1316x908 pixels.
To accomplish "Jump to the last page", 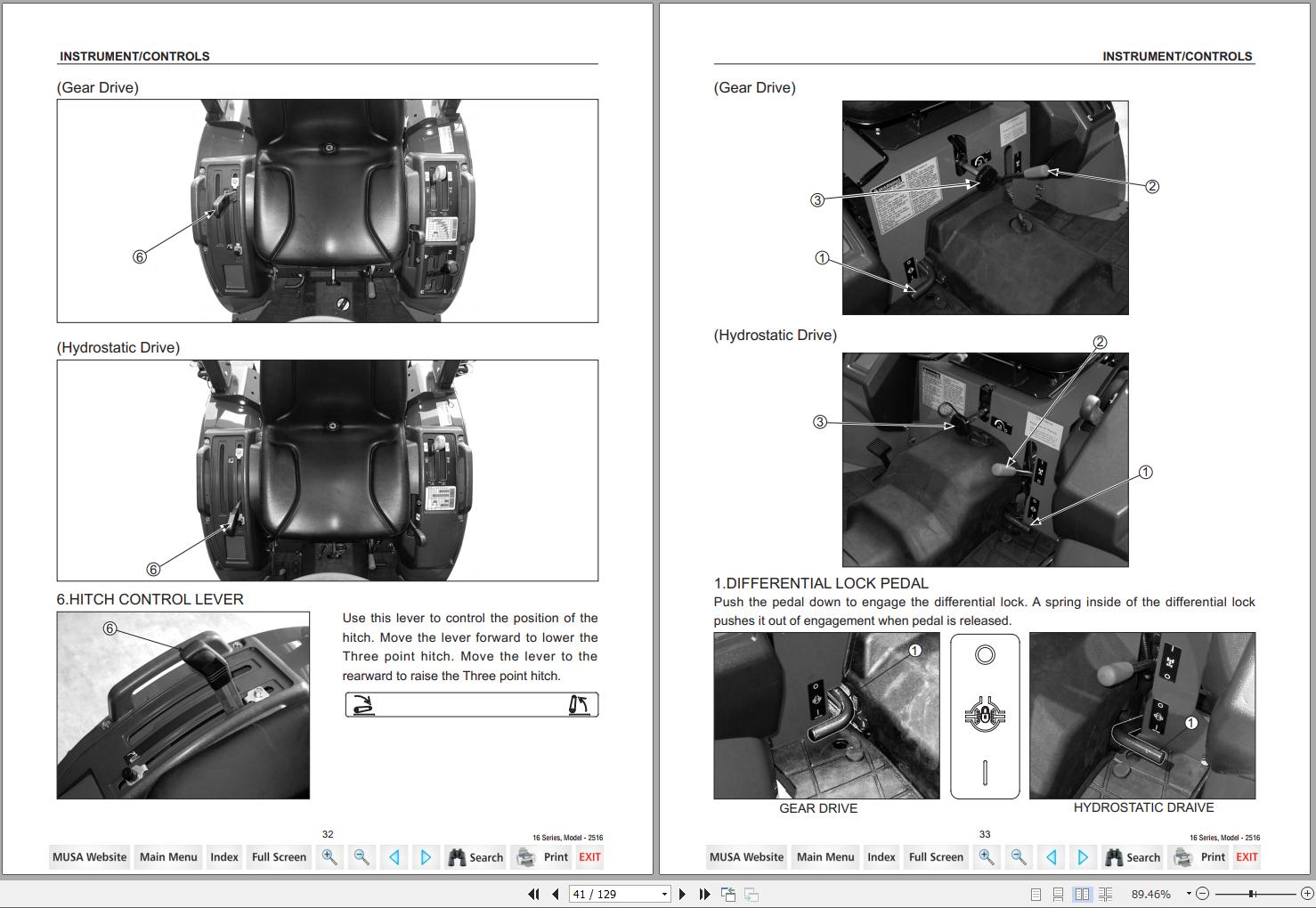I will click(704, 894).
